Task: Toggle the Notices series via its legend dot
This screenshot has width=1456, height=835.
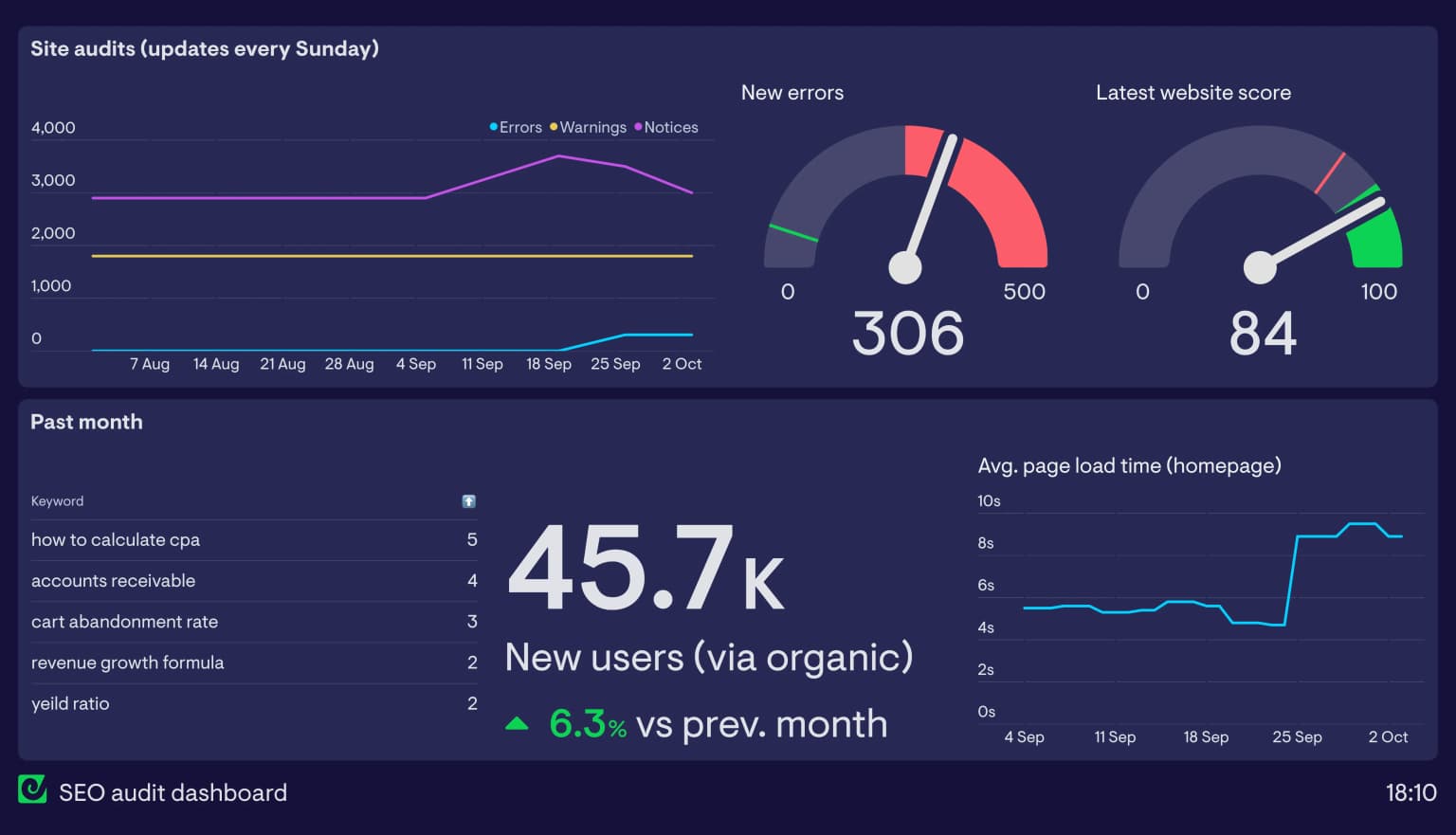Action: click(x=639, y=126)
